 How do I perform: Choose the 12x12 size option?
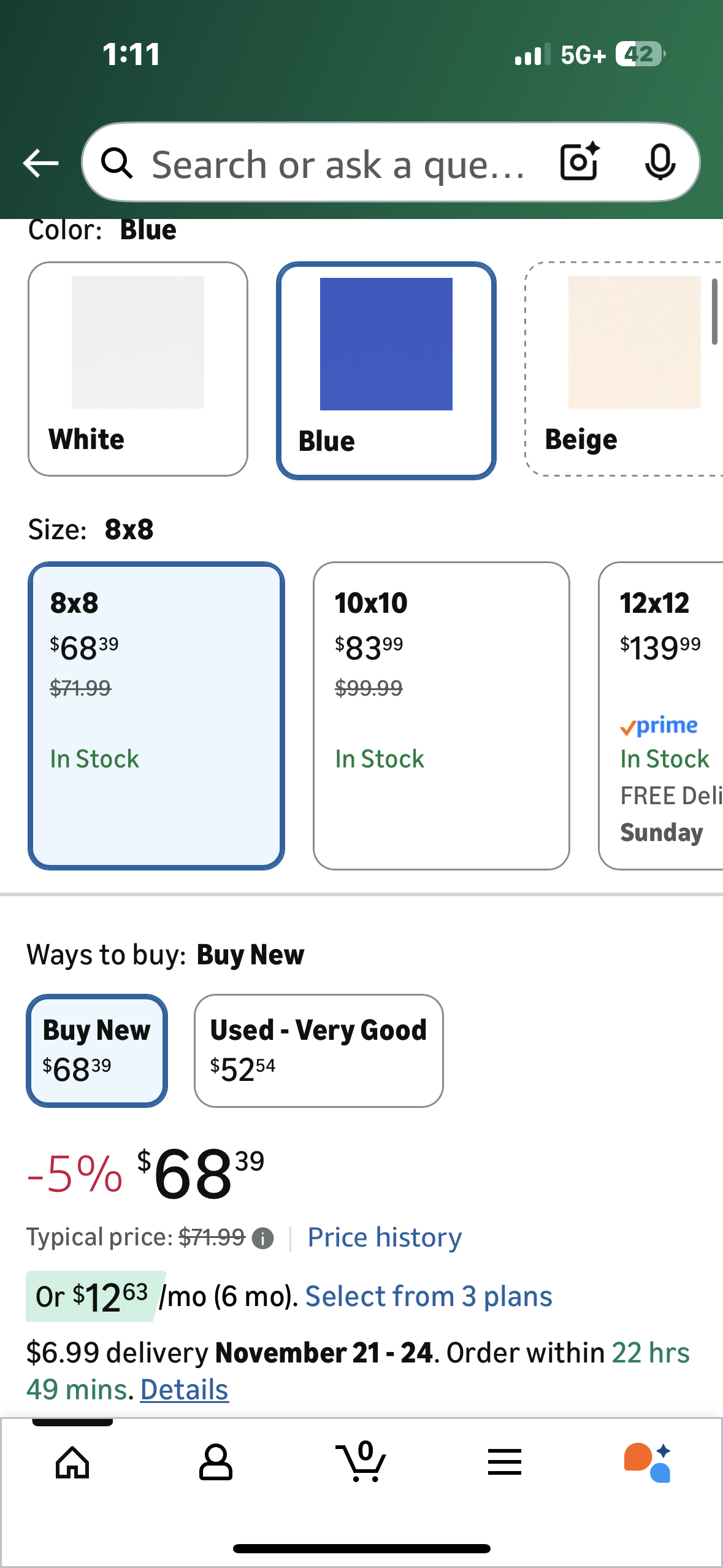[661, 715]
